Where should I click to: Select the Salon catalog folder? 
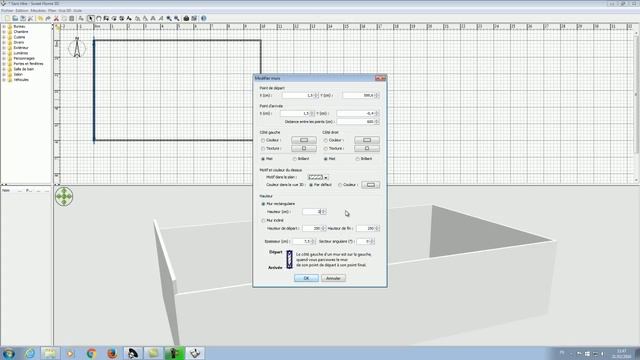pos(18,75)
